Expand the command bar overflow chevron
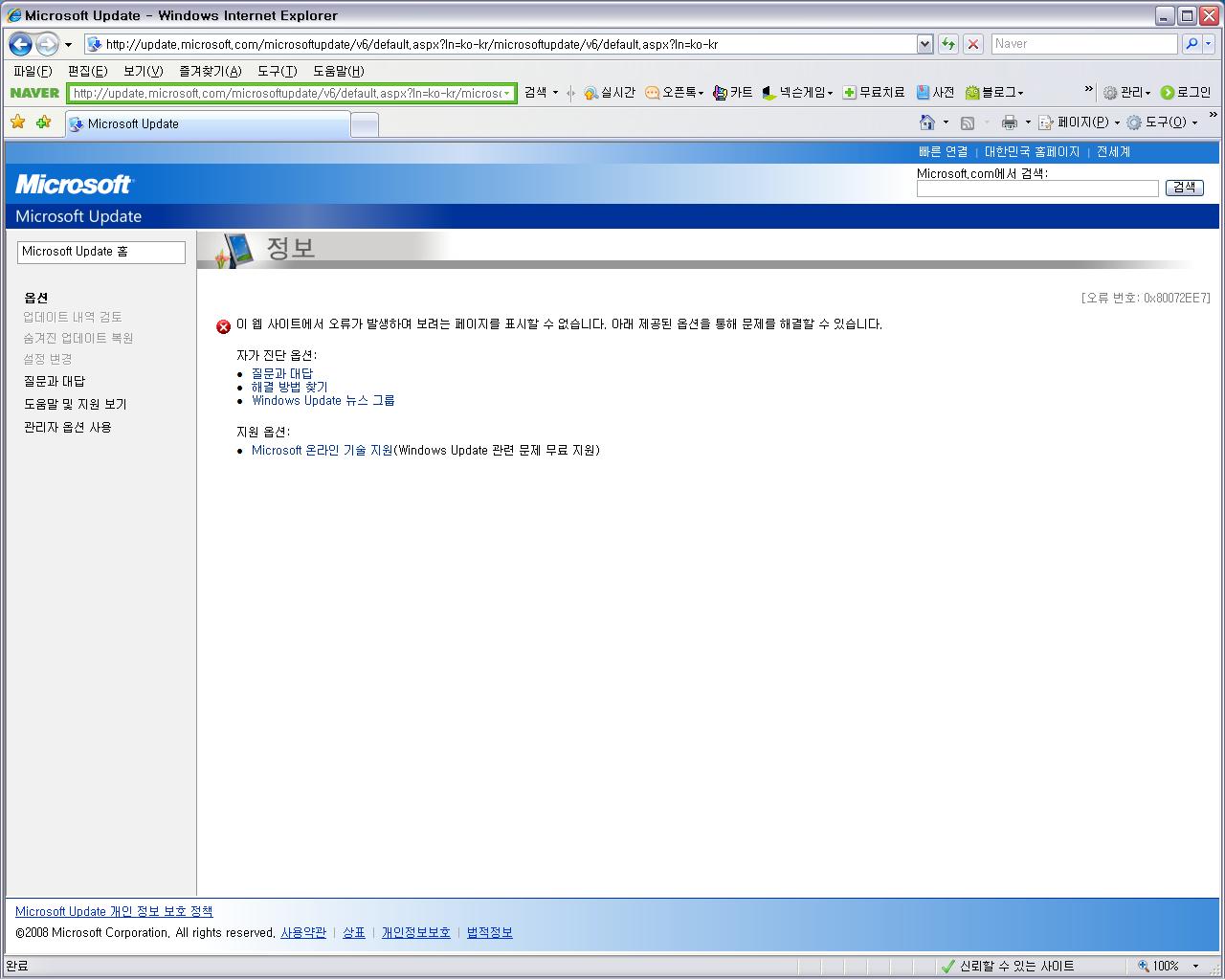 pyautogui.click(x=1214, y=116)
